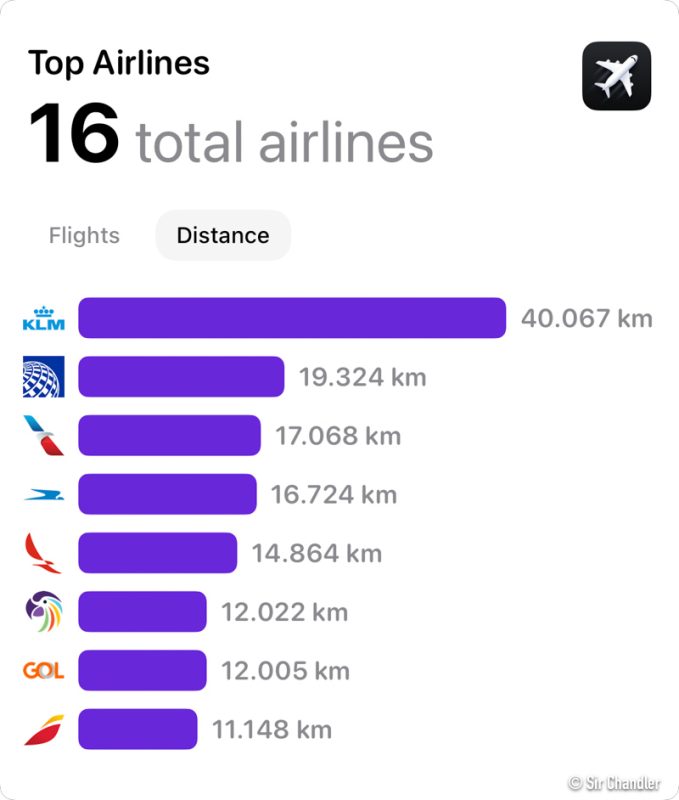Click the "16 total airlines" heading
The width and height of the screenshot is (679, 800).
click(x=231, y=135)
